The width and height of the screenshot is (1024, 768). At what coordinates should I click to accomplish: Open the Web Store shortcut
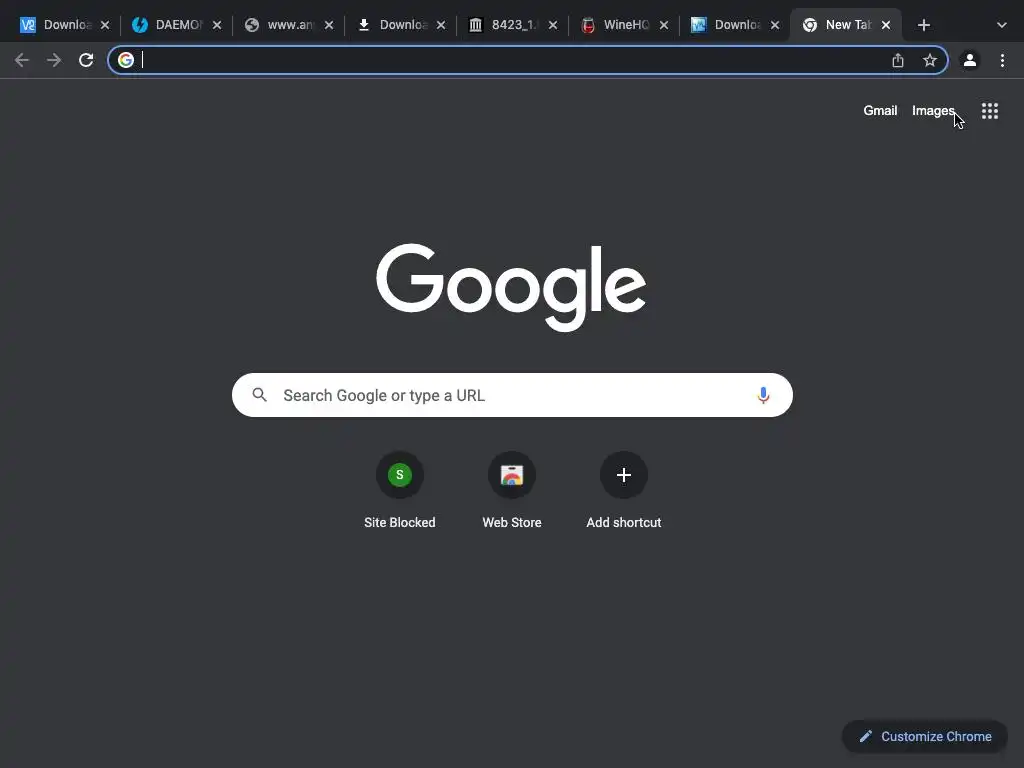(512, 490)
